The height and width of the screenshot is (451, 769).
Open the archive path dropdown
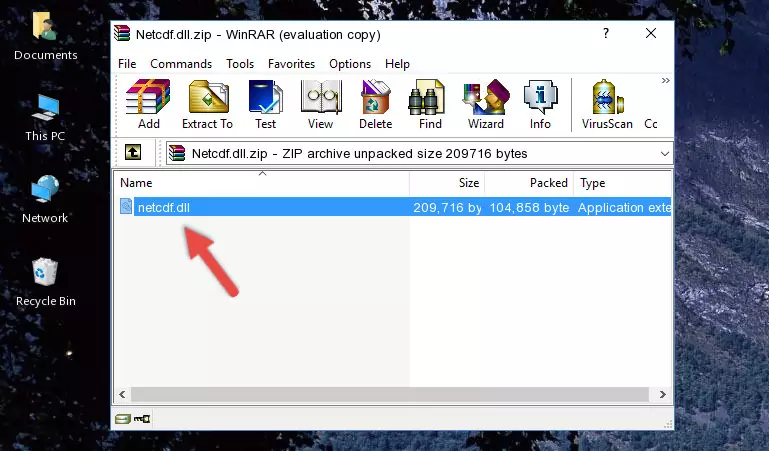(665, 153)
